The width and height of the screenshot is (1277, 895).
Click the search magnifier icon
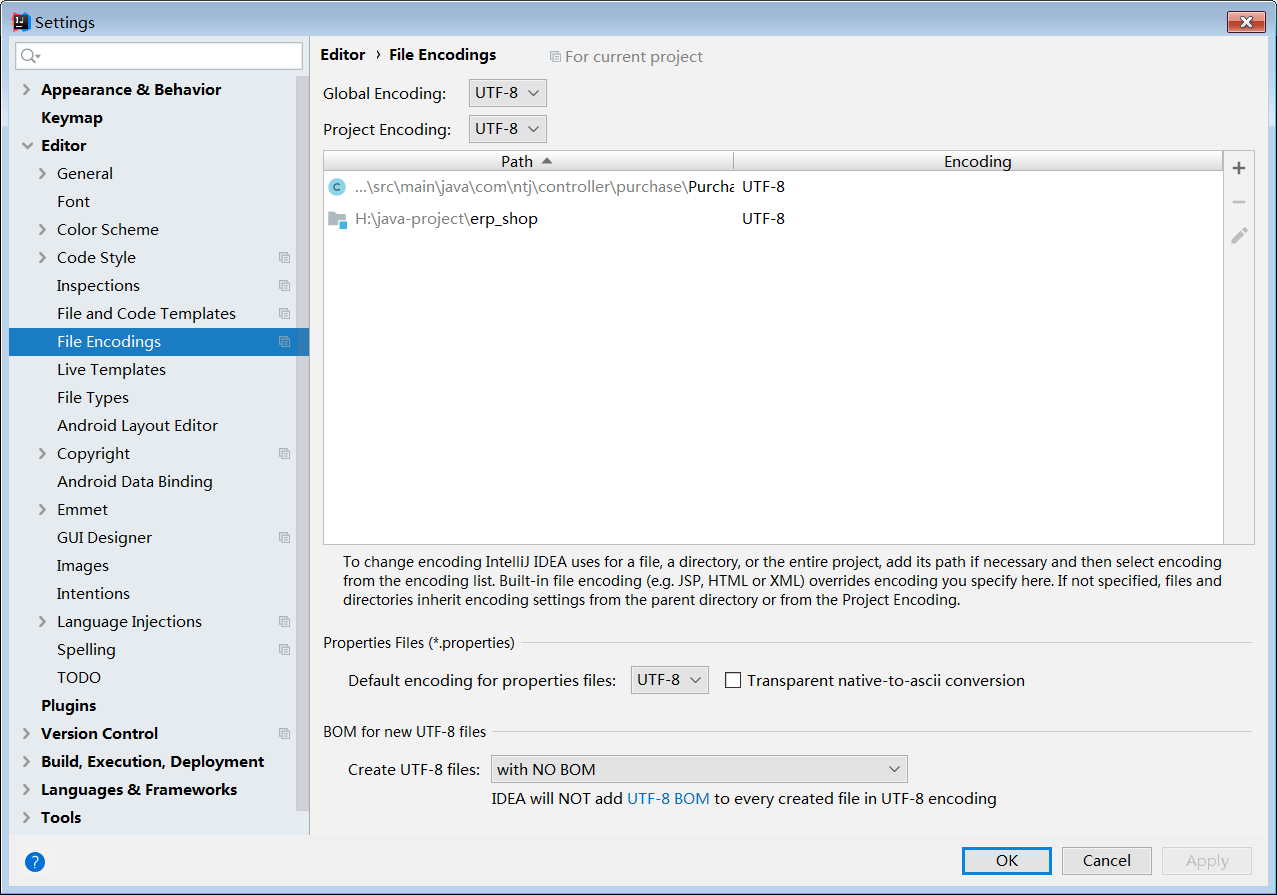point(30,56)
